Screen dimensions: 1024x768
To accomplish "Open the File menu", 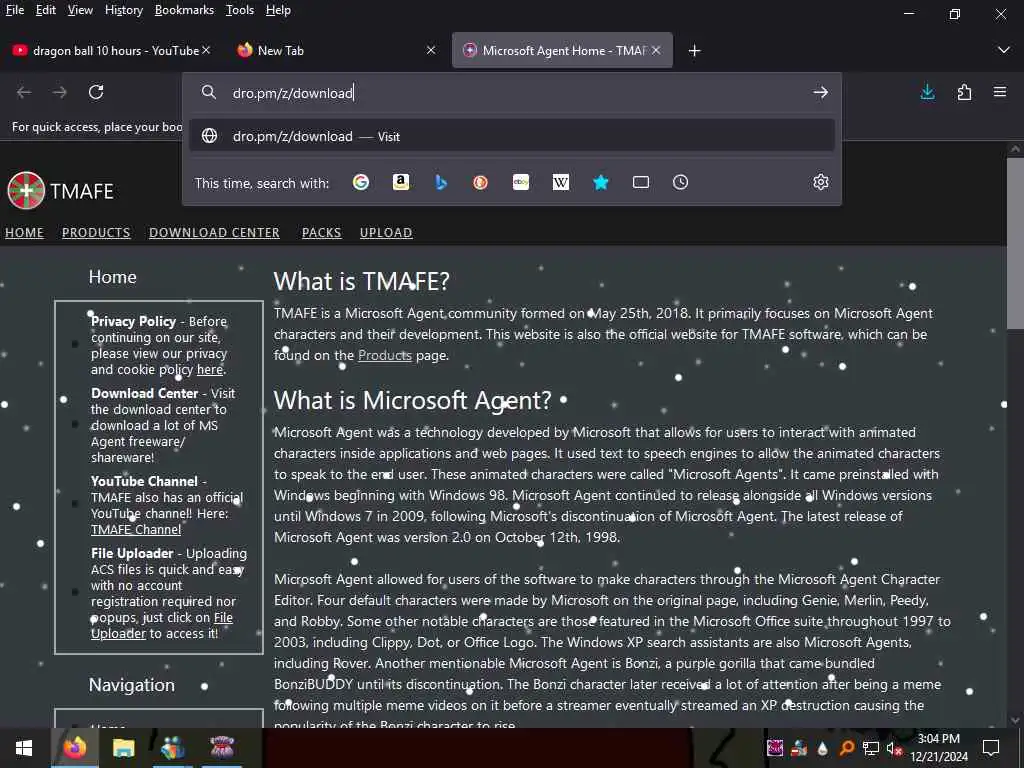I will [x=14, y=10].
